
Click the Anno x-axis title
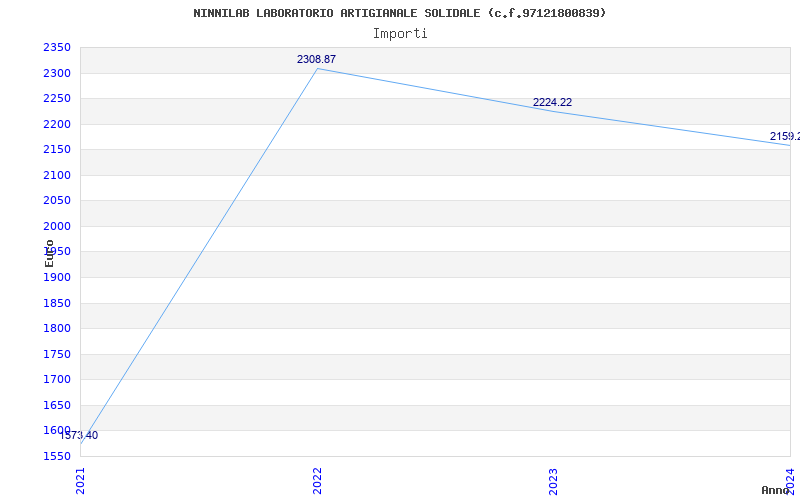coord(775,490)
